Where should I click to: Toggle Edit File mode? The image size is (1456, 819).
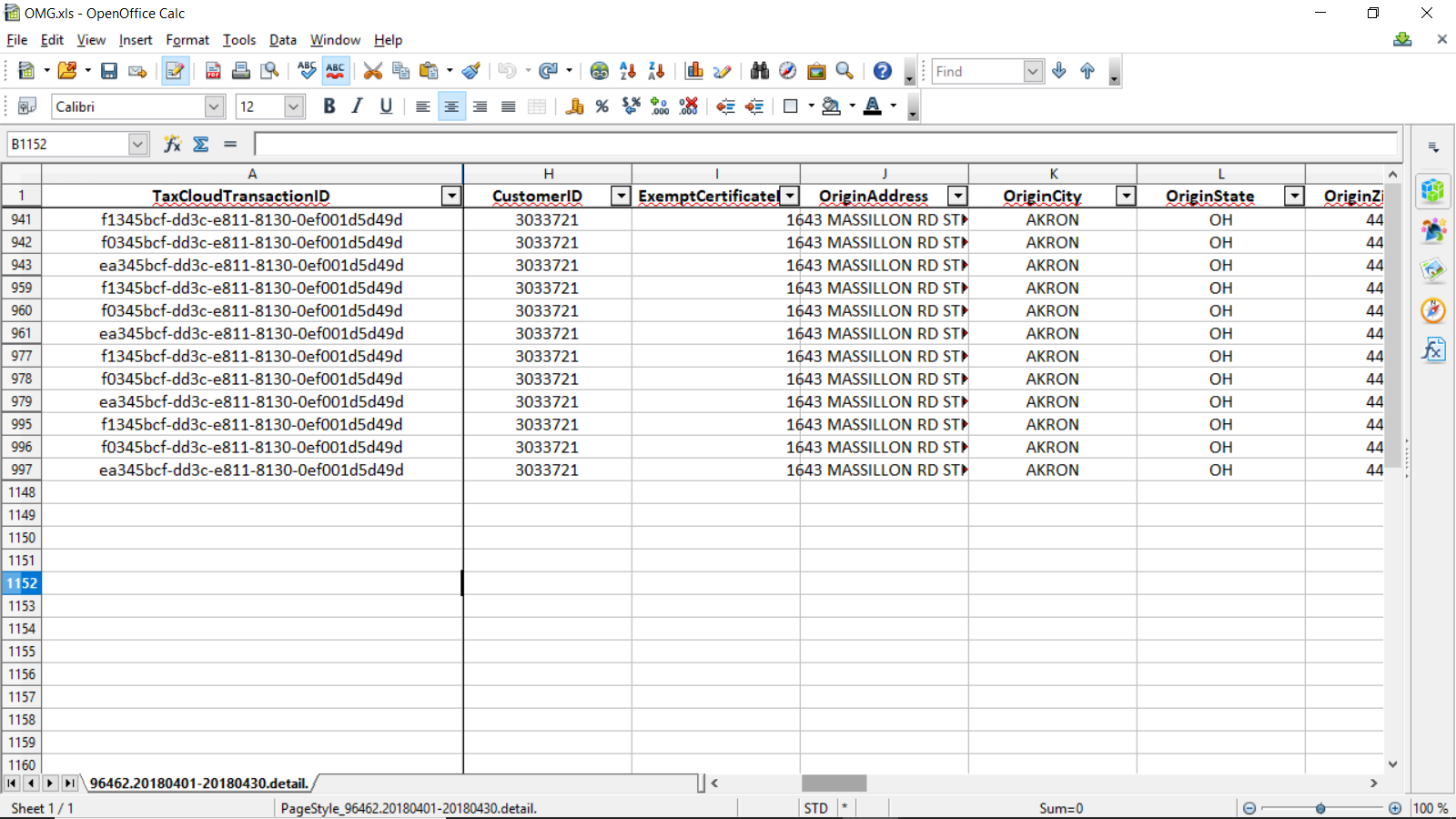(x=175, y=71)
